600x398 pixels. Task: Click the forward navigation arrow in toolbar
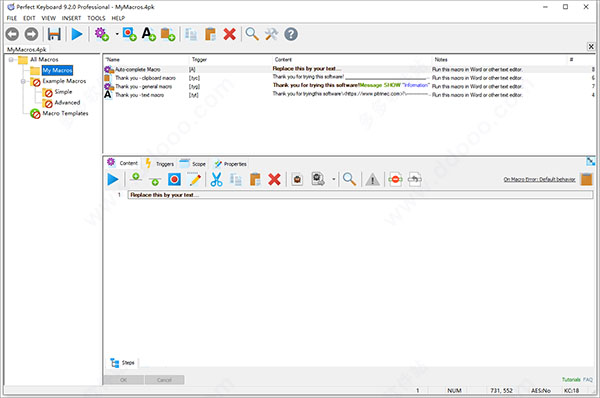click(x=31, y=34)
